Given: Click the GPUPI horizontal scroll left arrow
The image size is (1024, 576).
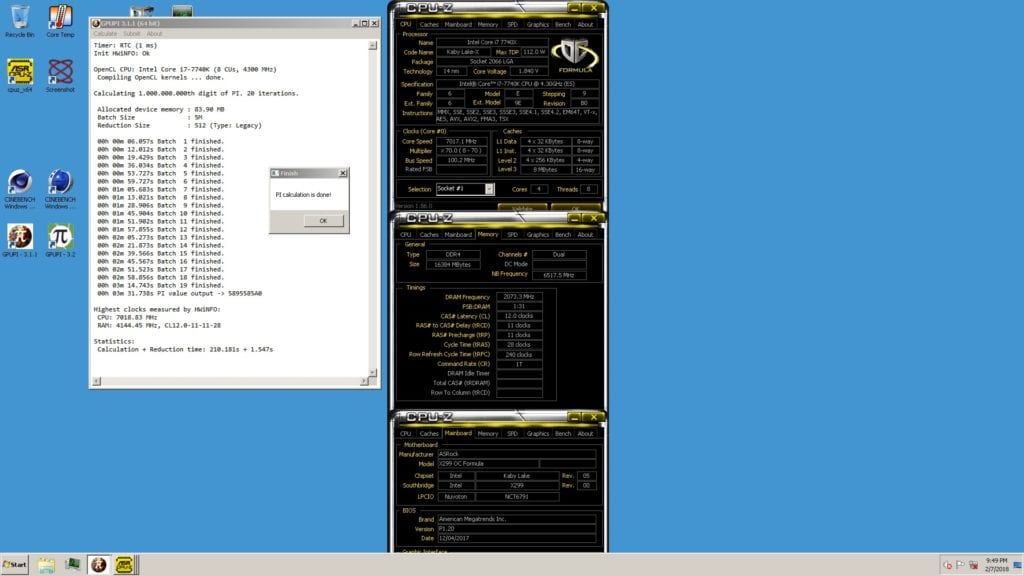Looking at the screenshot, I should tap(97, 381).
